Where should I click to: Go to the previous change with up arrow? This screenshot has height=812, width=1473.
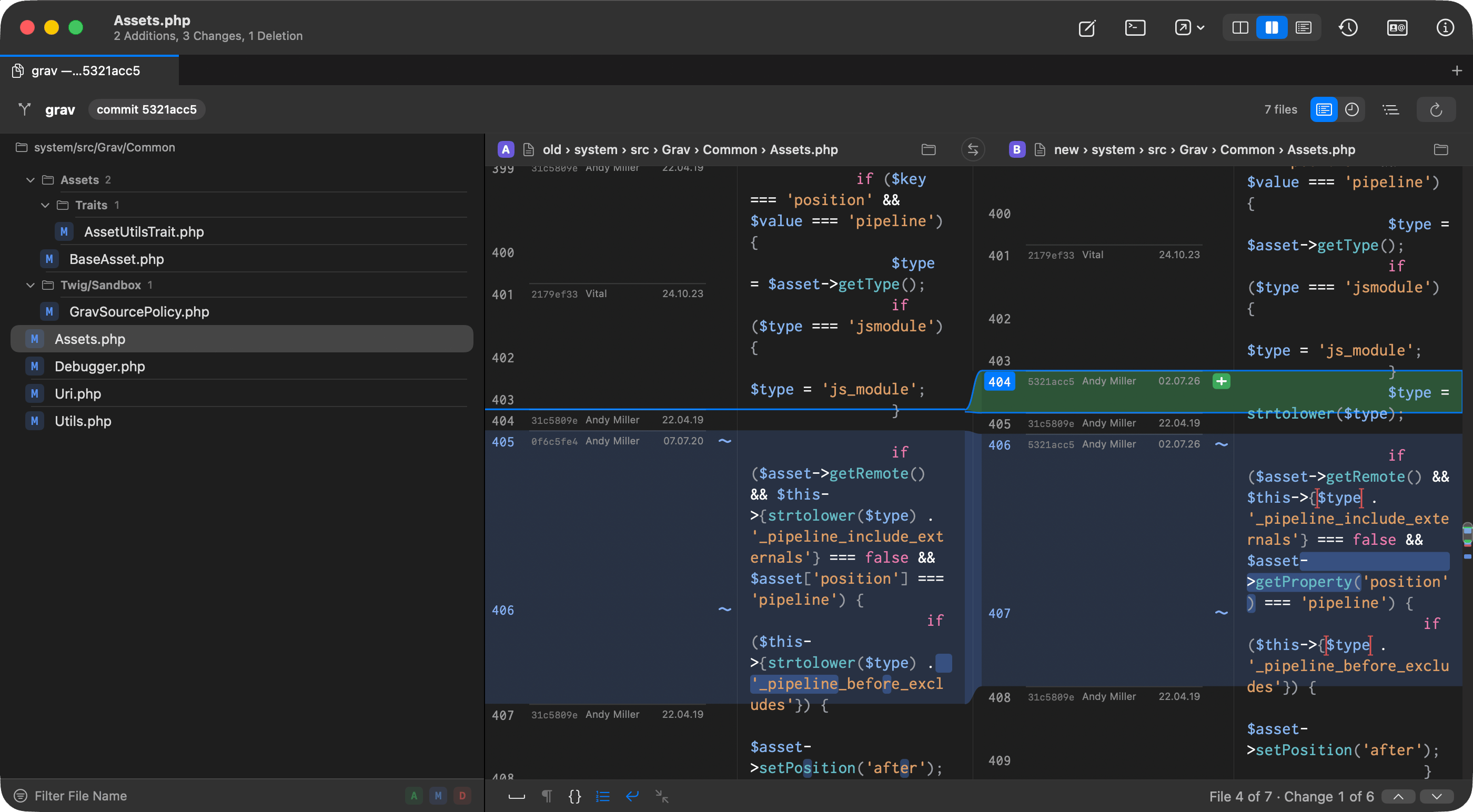click(1398, 796)
